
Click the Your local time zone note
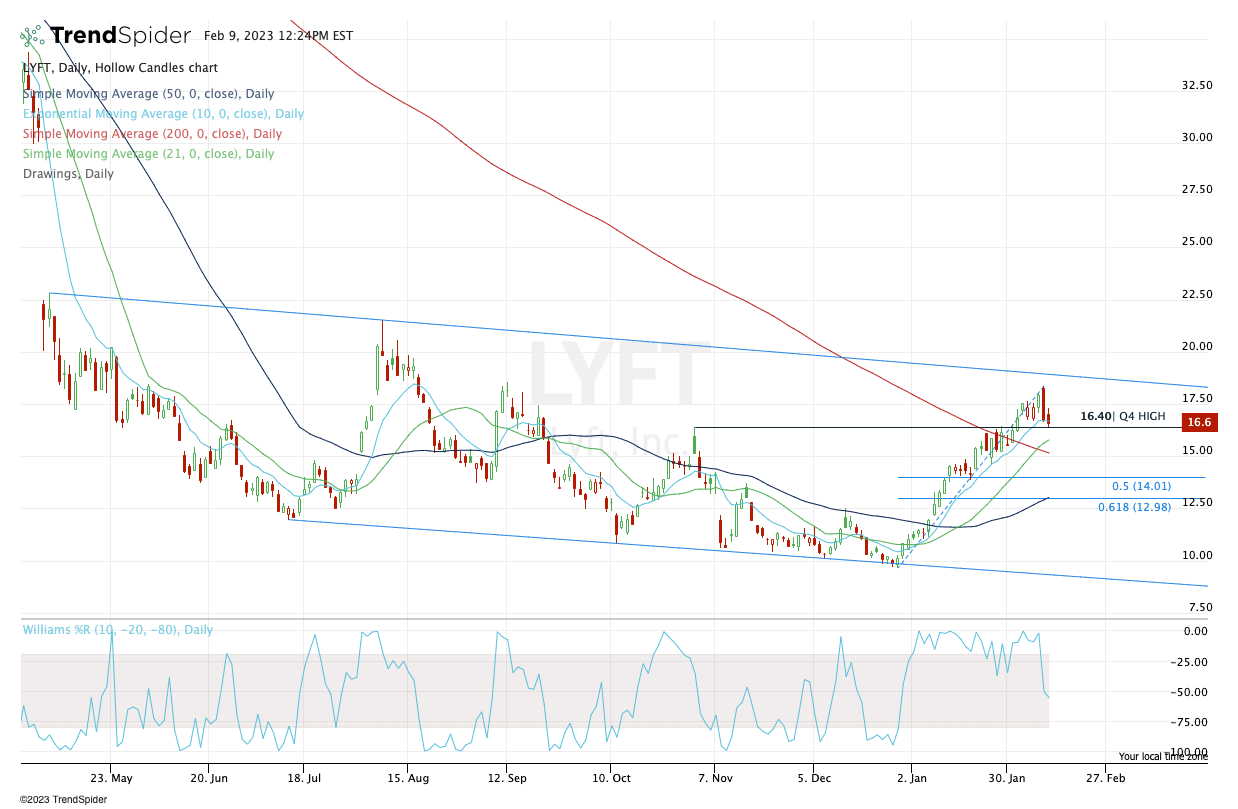1163,757
